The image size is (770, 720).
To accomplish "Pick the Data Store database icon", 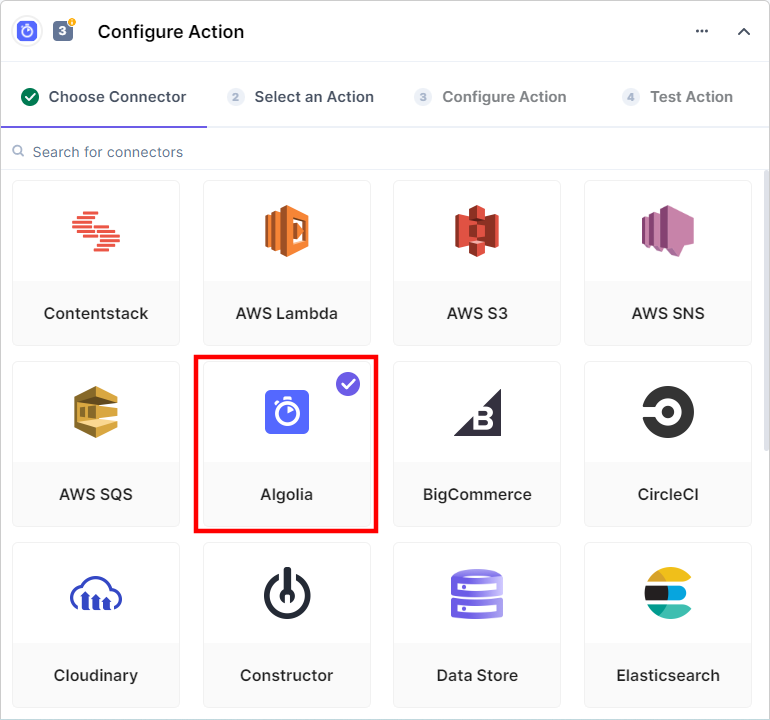I will 477,594.
